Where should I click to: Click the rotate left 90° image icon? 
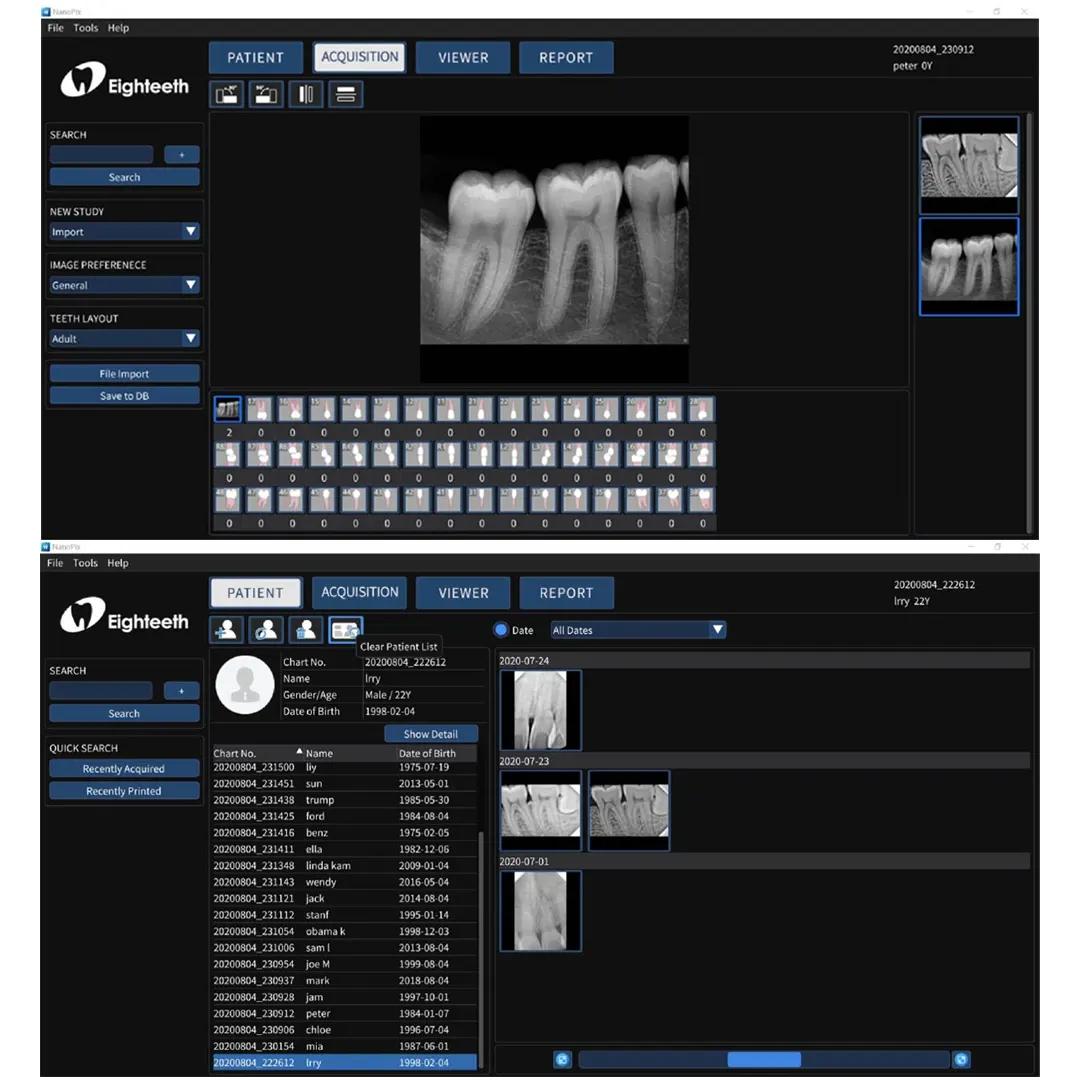tap(226, 95)
